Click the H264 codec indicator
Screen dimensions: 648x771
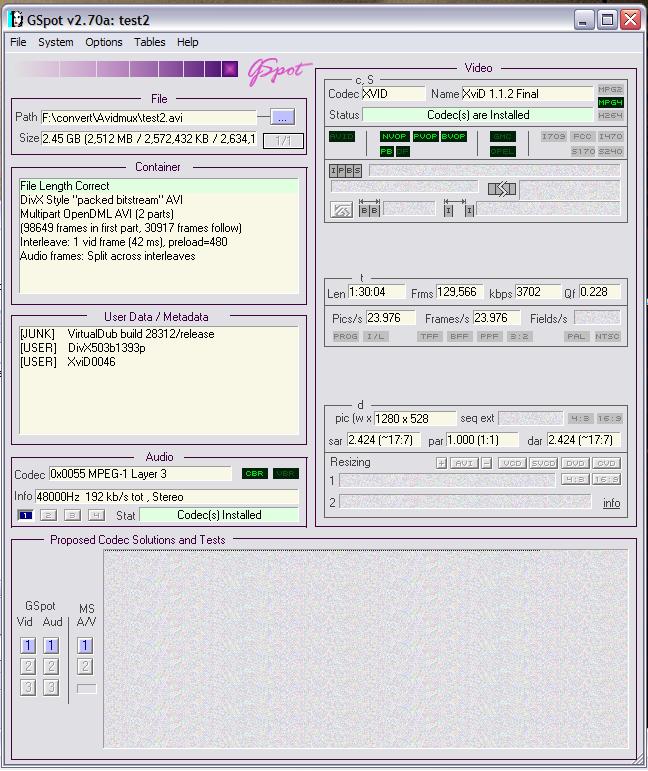(610, 116)
